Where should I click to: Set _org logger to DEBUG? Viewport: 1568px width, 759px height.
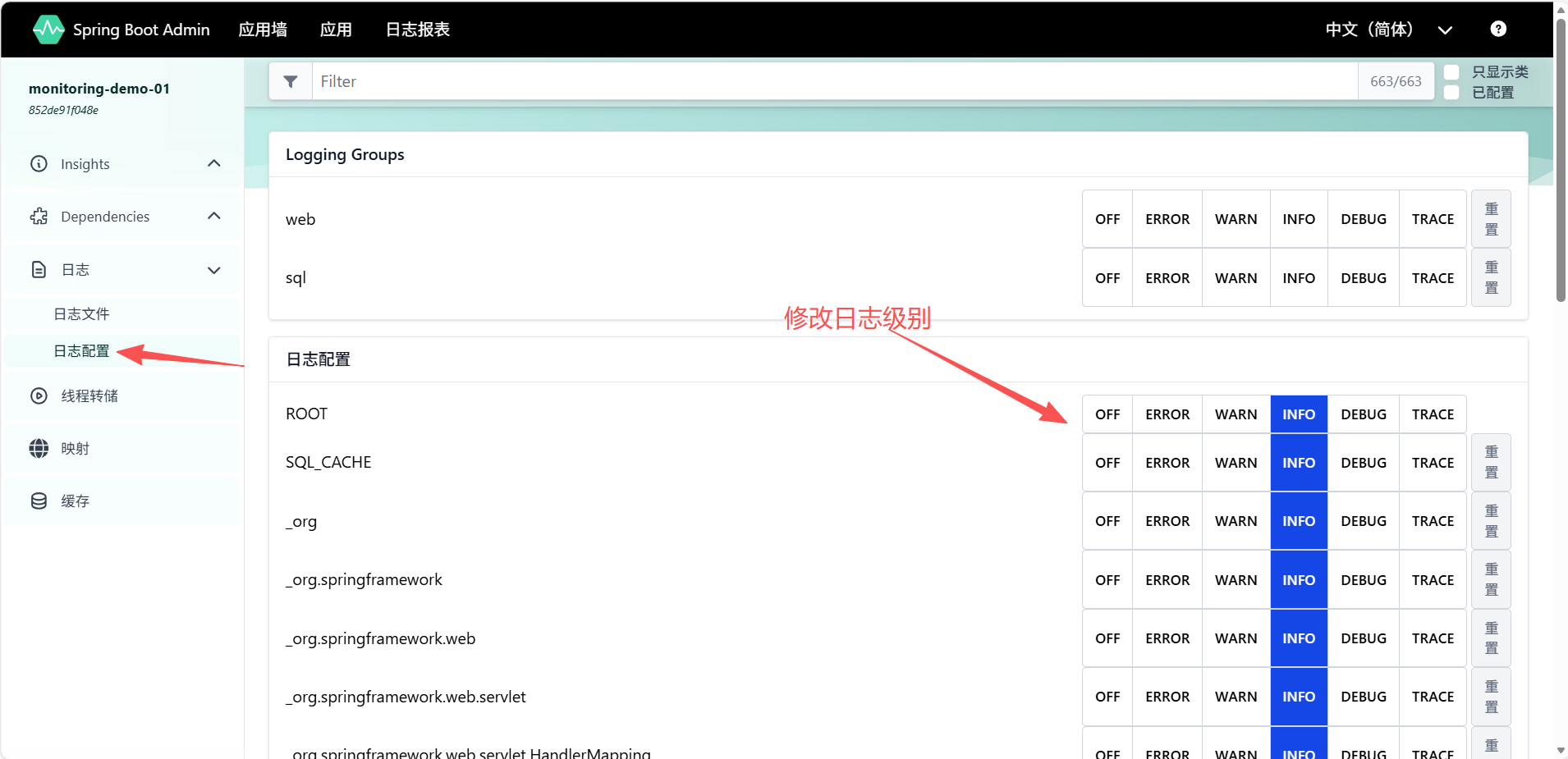click(1364, 521)
